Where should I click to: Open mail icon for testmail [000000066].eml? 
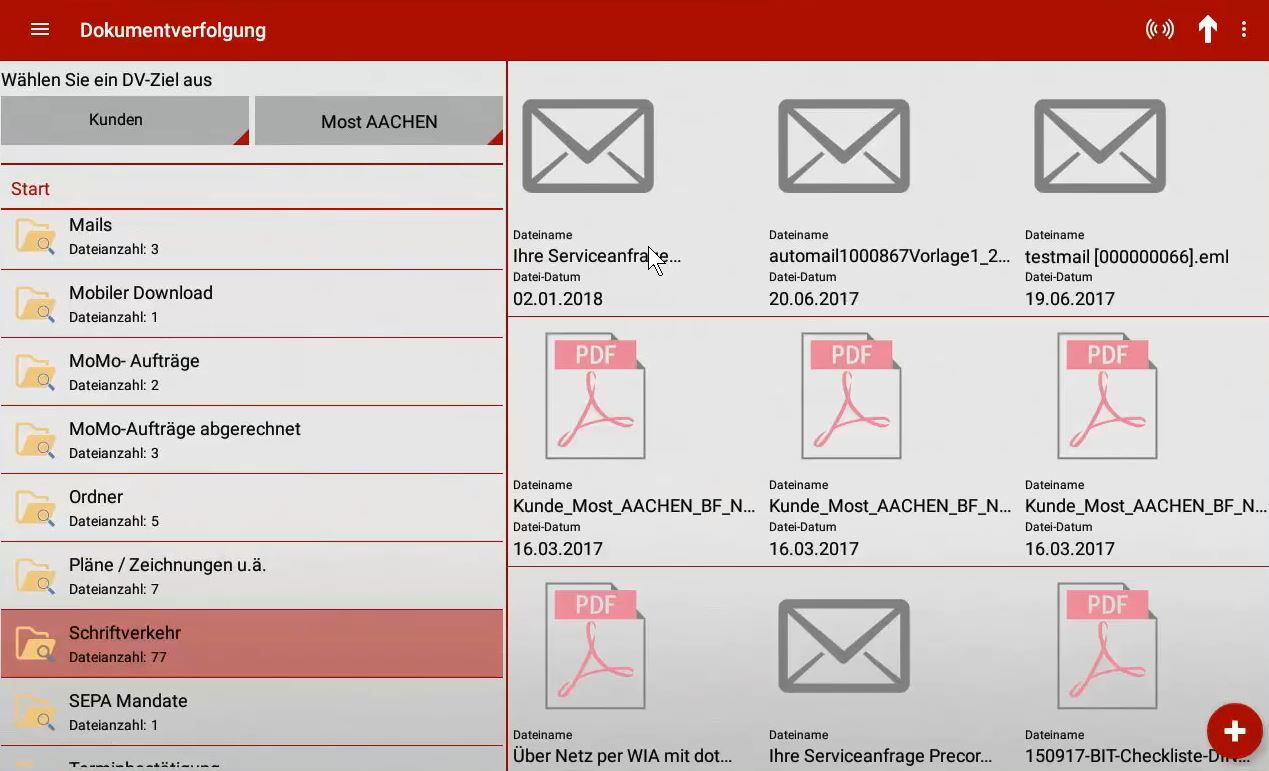1100,146
